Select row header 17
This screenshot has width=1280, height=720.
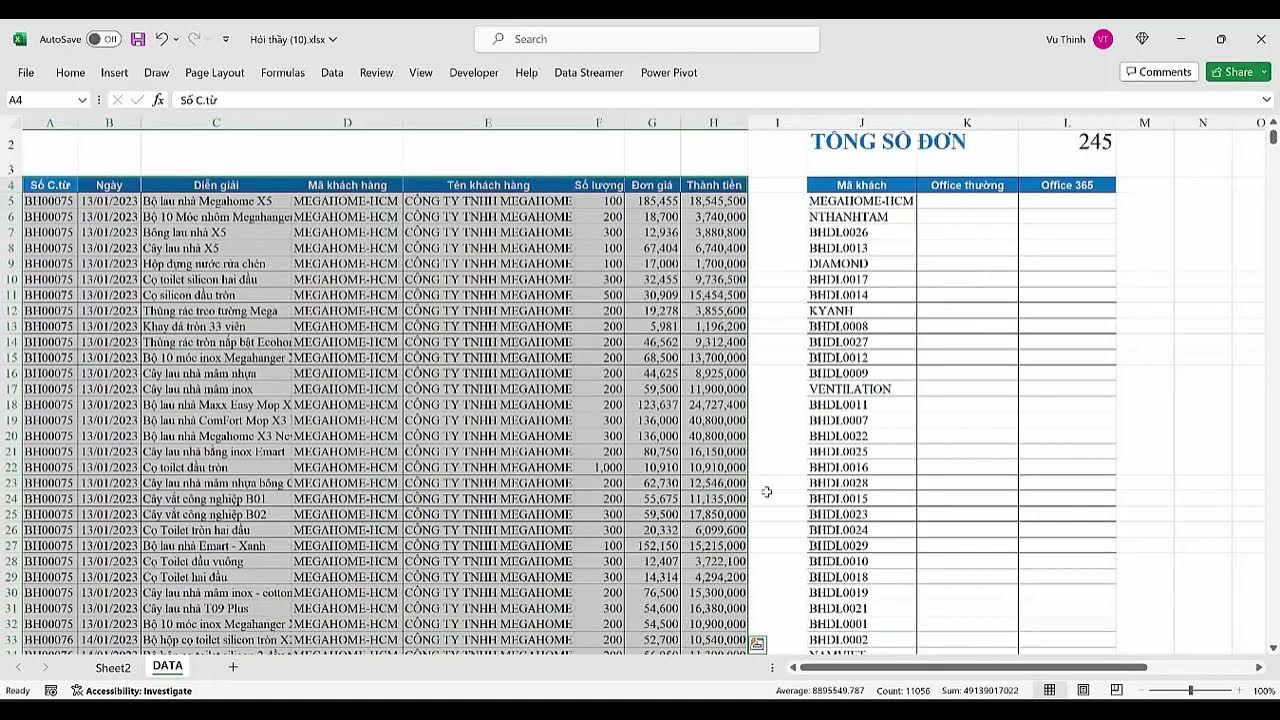(10, 389)
